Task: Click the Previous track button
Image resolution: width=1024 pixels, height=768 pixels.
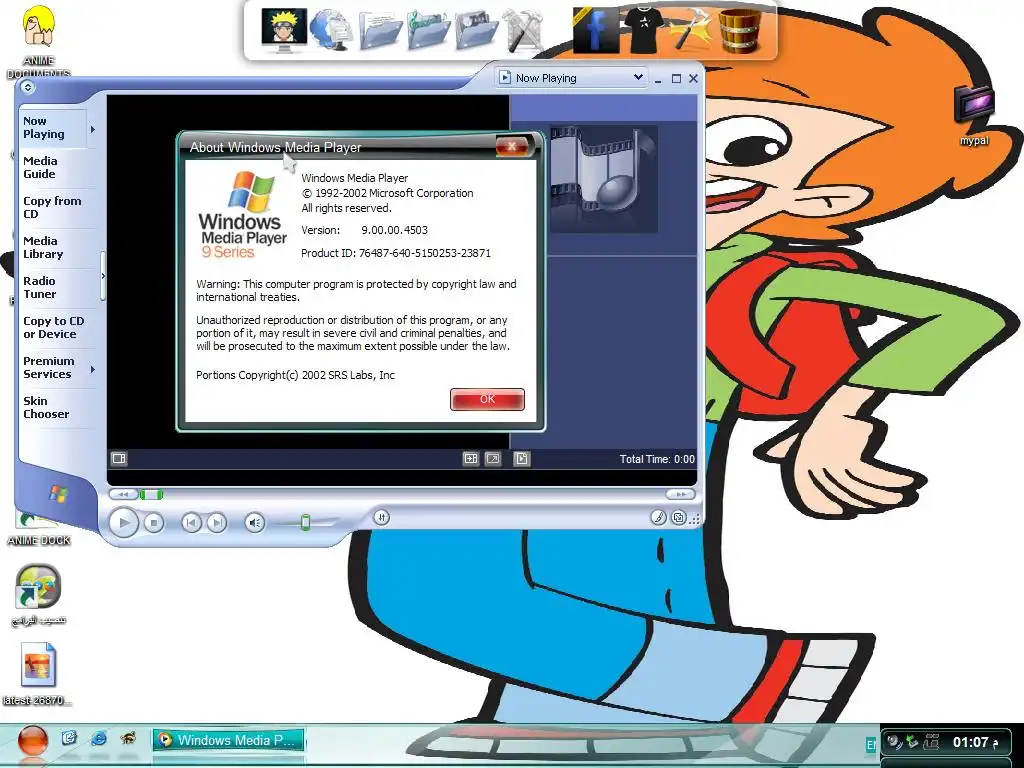Action: click(x=191, y=522)
